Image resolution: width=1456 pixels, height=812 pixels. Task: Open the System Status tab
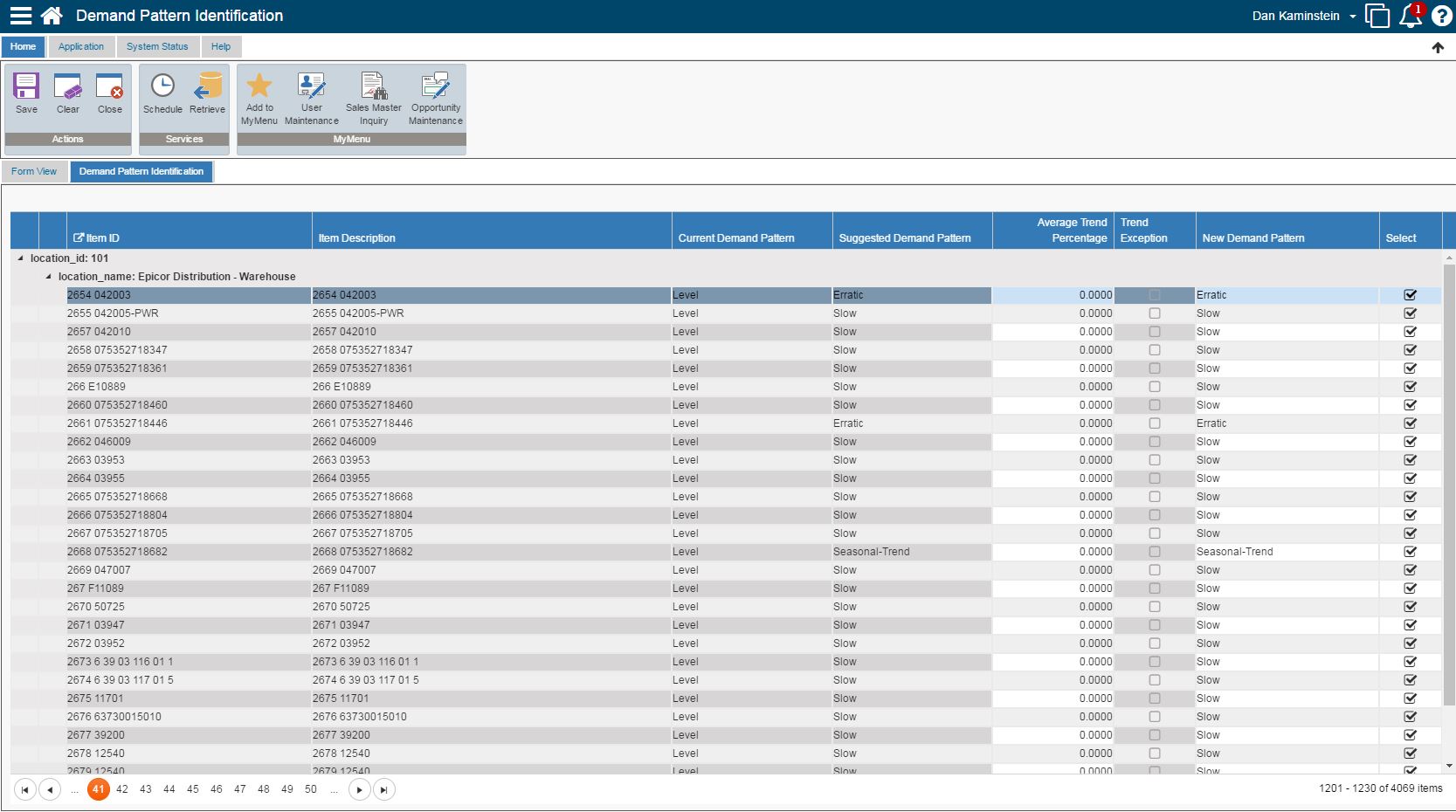click(157, 47)
